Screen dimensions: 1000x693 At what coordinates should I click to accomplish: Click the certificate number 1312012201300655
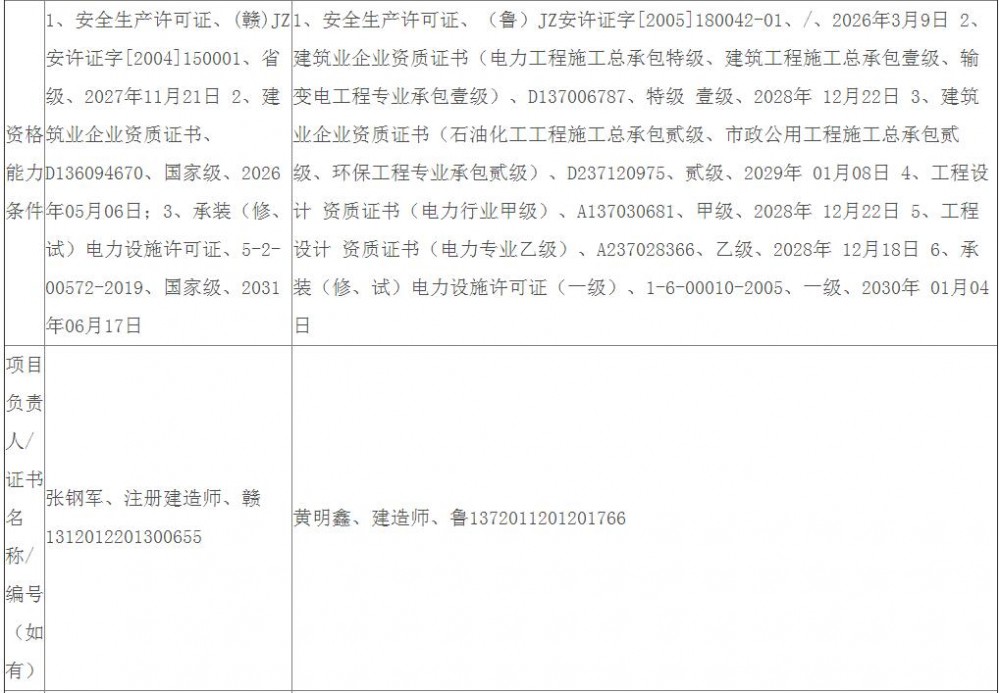[x=124, y=537]
